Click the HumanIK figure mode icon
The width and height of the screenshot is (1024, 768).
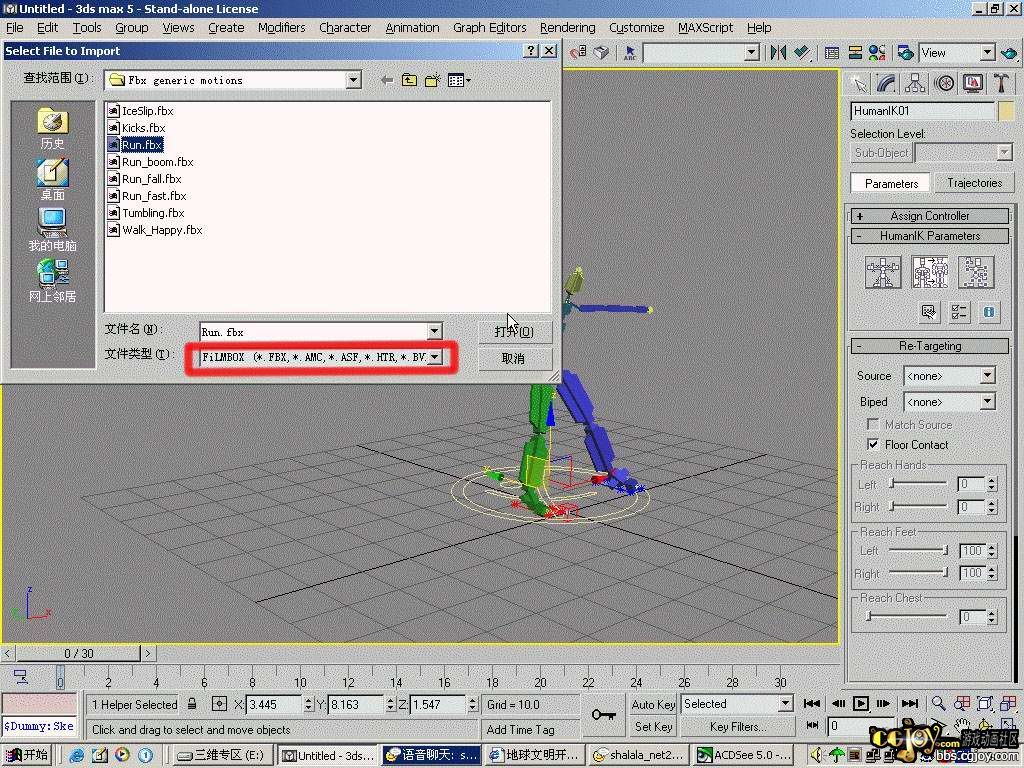(883, 272)
